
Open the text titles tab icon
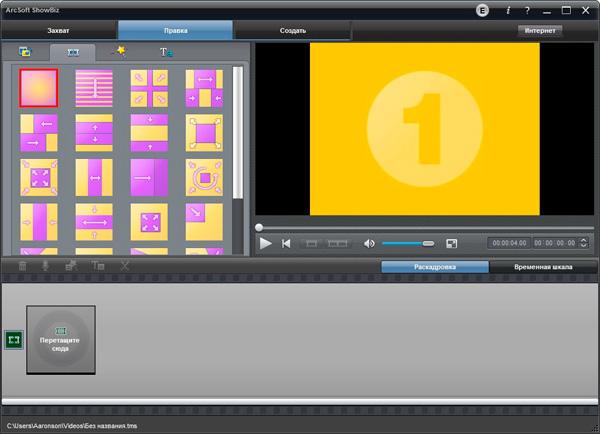click(166, 52)
